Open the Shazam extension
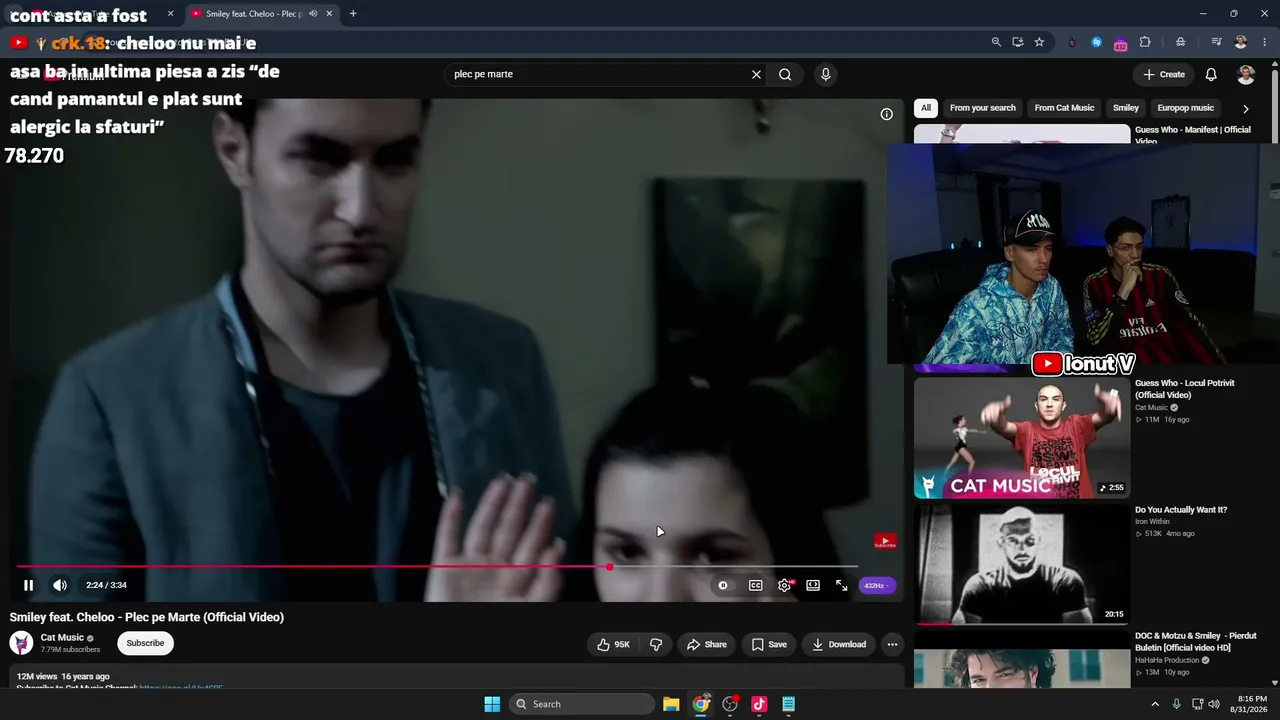The height and width of the screenshot is (720, 1280). pyautogui.click(x=1097, y=42)
